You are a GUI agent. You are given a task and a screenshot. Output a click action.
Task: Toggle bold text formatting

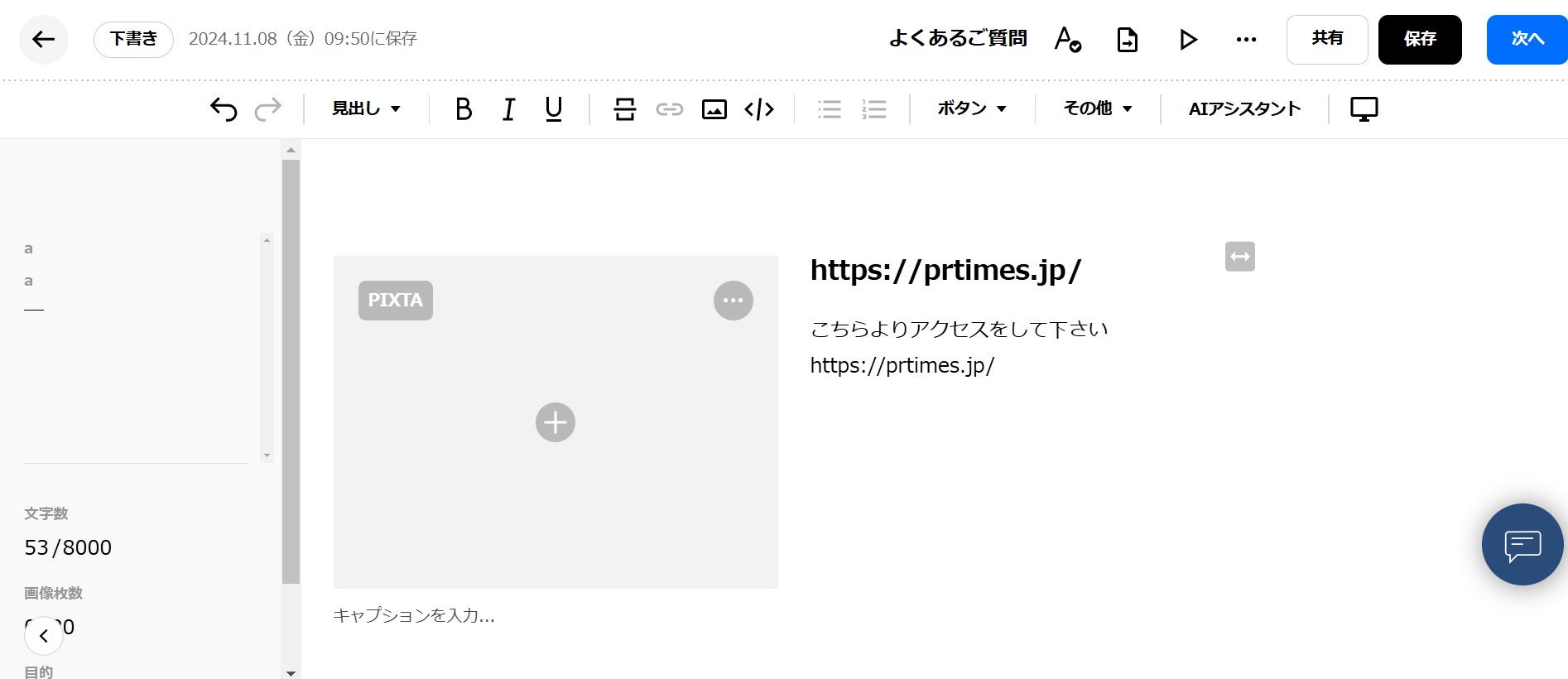(x=464, y=109)
